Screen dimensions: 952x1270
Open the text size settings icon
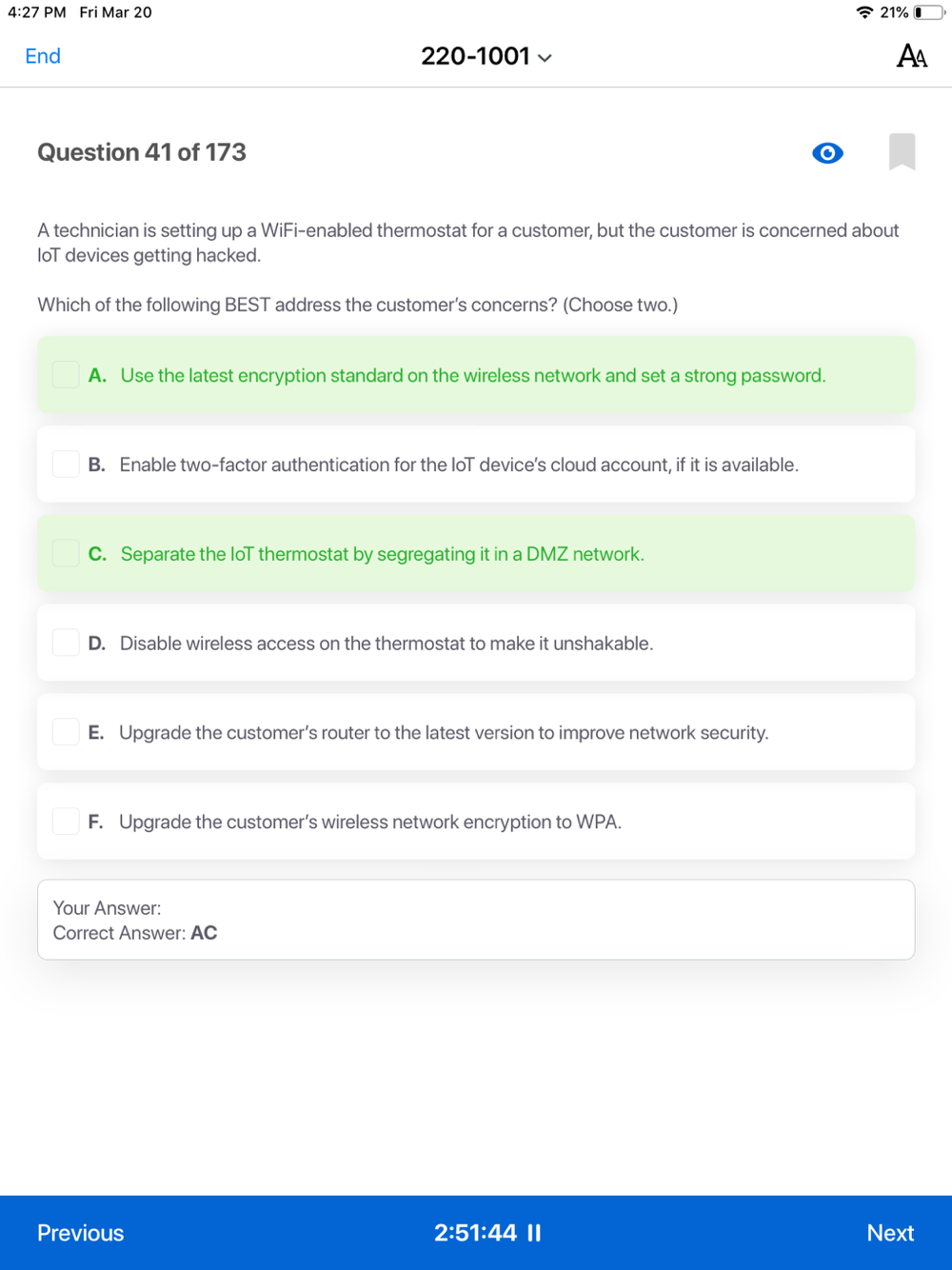click(x=911, y=56)
